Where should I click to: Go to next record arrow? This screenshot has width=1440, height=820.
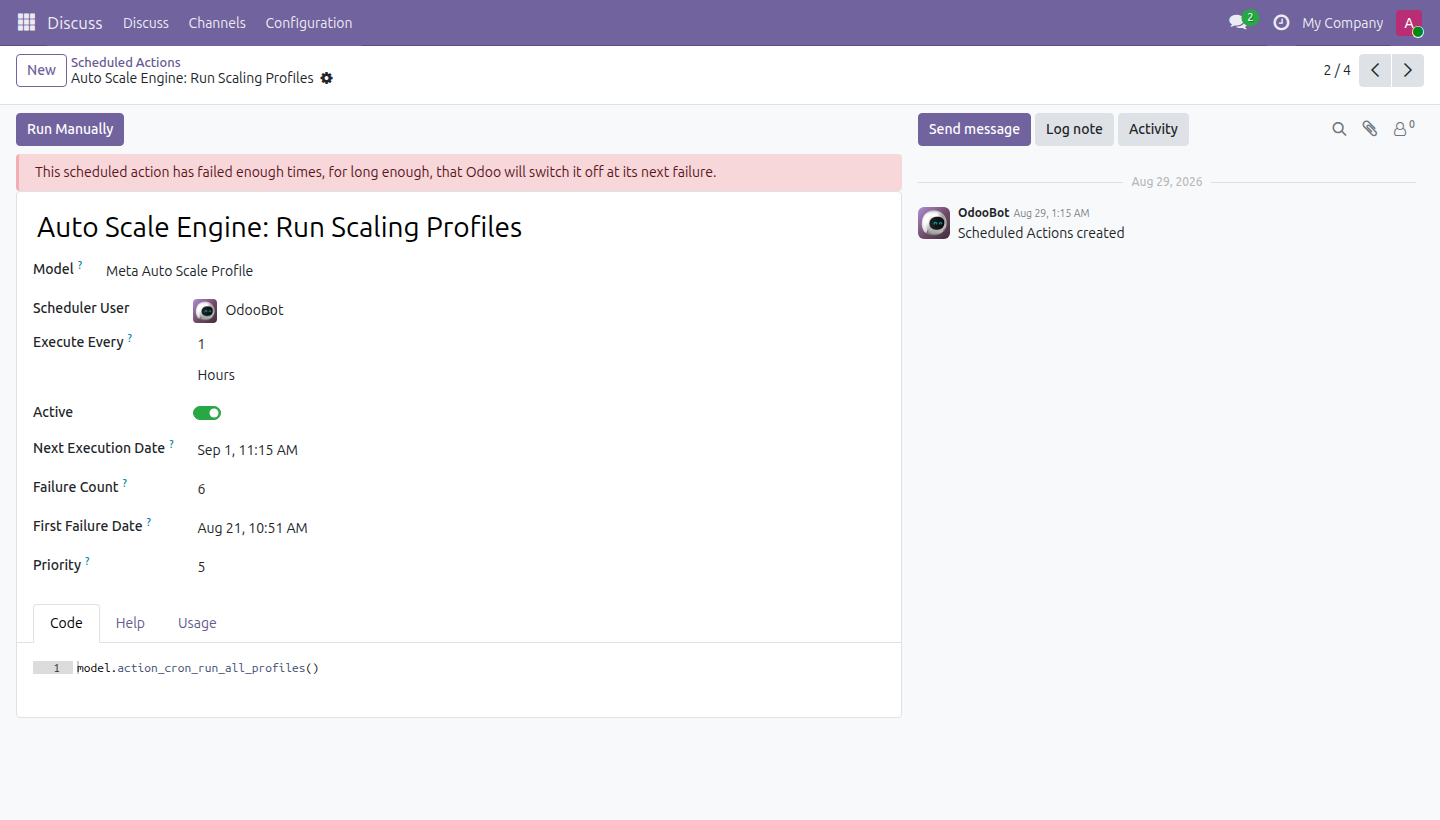point(1408,70)
